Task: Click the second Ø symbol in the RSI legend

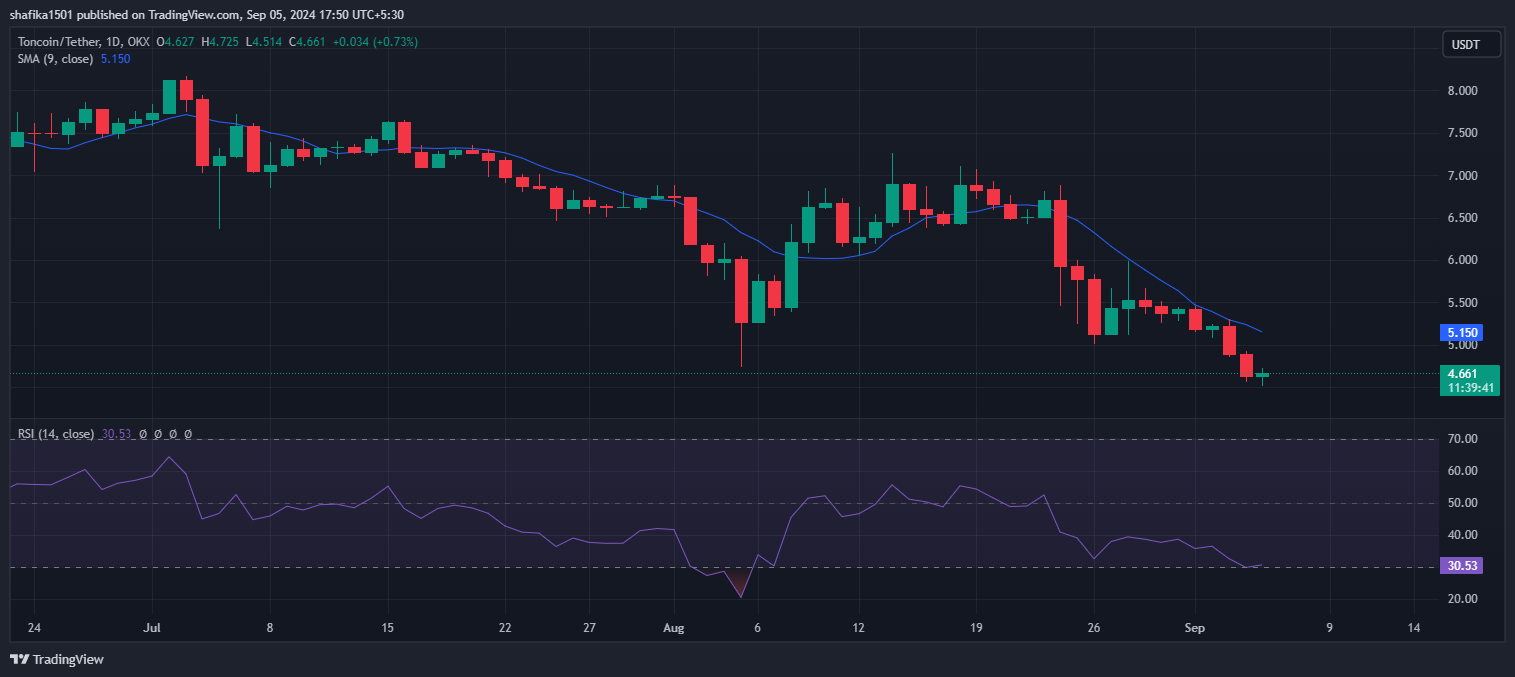Action: pos(158,434)
